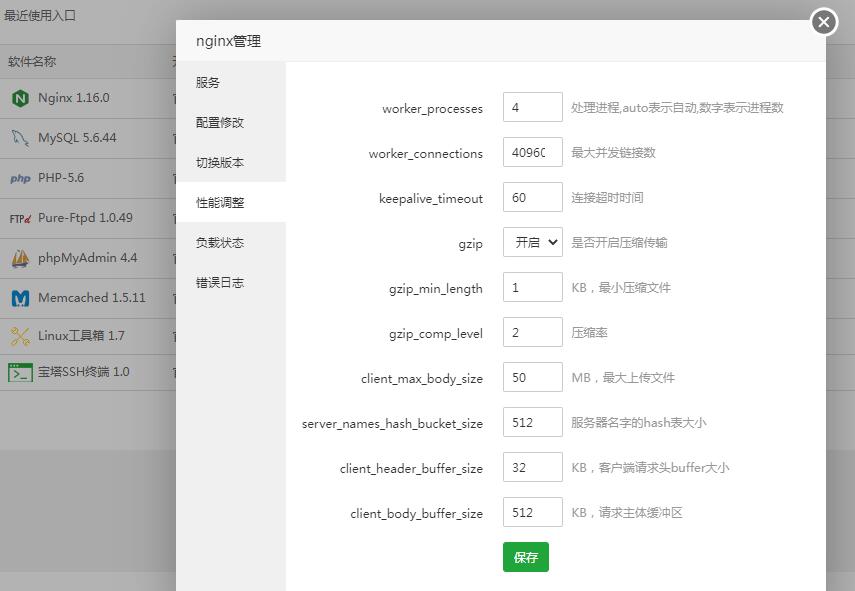Focus the gzip_min_length input field
855x591 pixels.
[x=533, y=287]
